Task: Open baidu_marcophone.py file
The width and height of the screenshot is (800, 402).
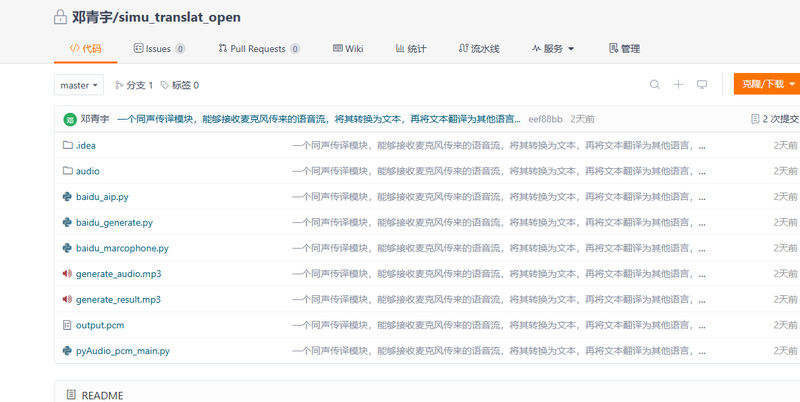Action: (122, 248)
